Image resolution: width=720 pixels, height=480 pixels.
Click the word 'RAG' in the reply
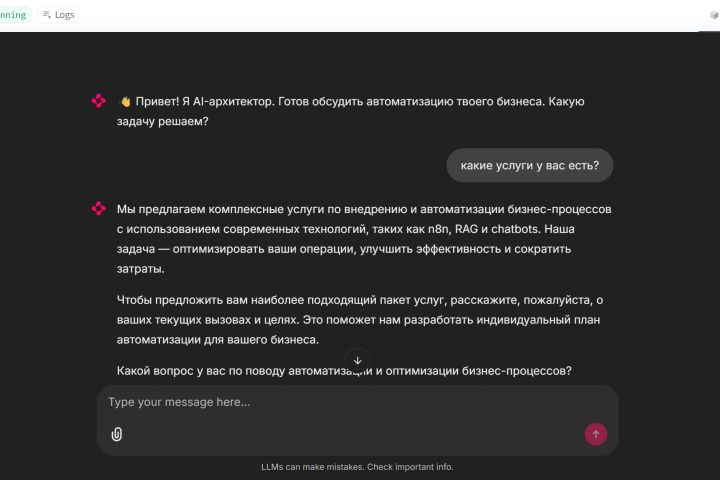tap(467, 229)
